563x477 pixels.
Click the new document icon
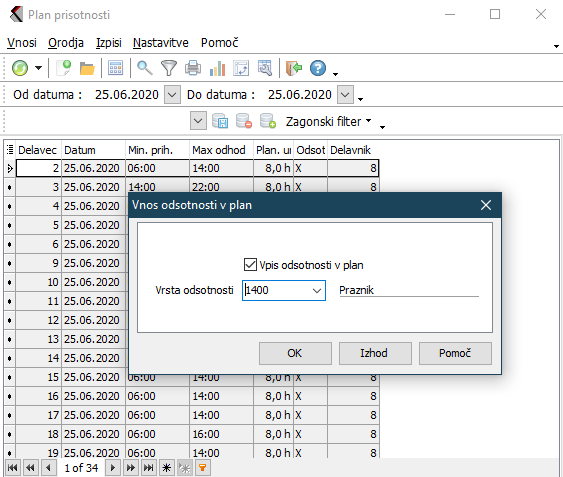64,68
